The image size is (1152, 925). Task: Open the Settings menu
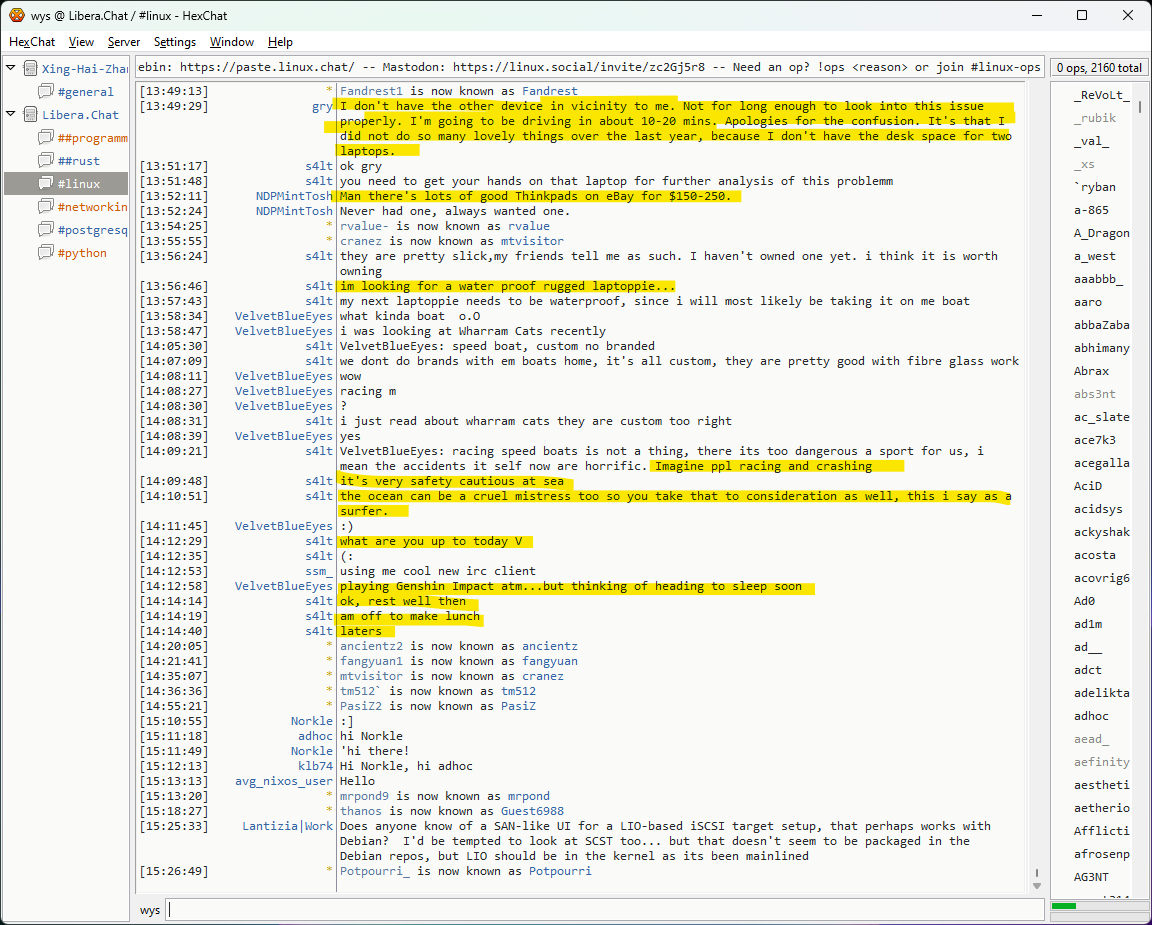coord(175,42)
